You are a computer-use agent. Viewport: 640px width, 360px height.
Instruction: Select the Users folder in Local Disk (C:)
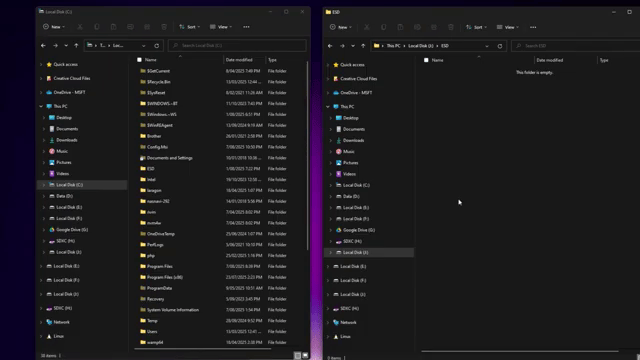[x=152, y=331]
